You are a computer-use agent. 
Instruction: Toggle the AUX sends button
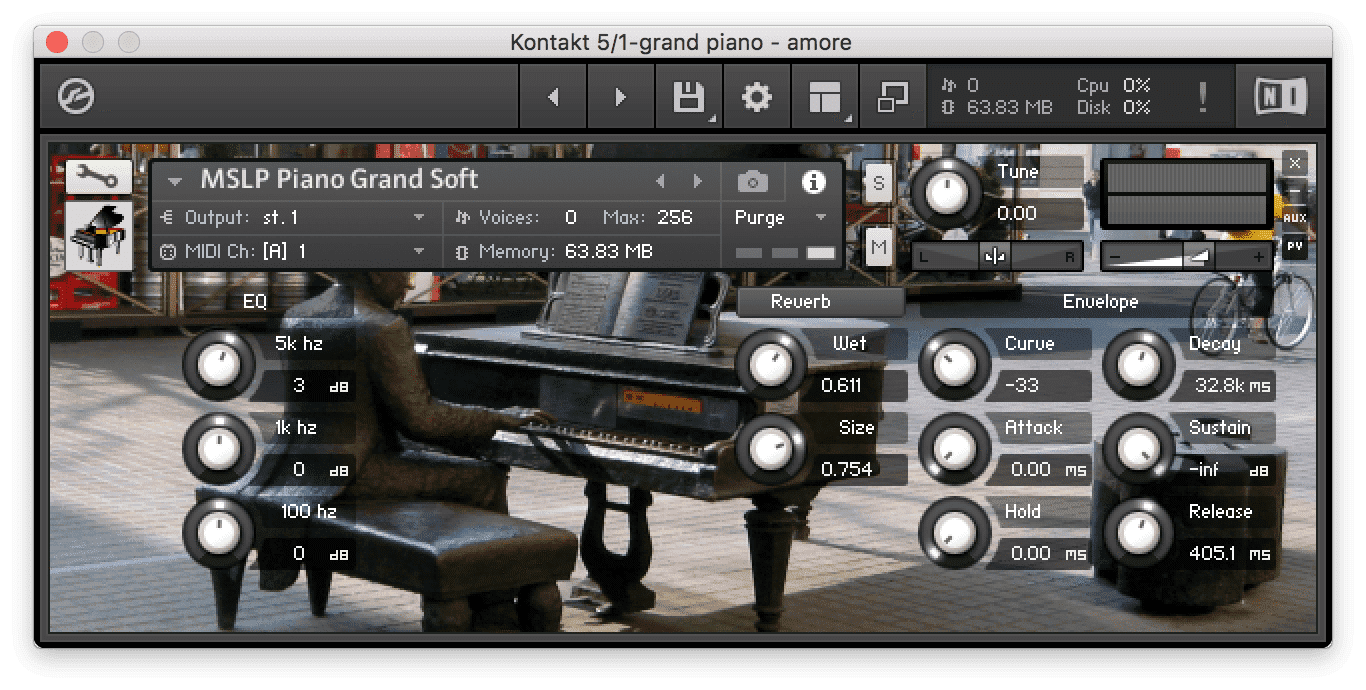pos(1295,217)
